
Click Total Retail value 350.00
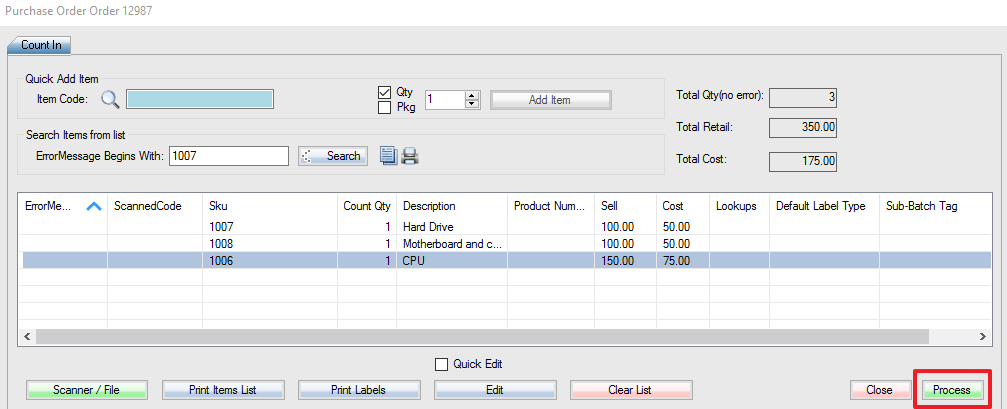pyautogui.click(x=803, y=128)
